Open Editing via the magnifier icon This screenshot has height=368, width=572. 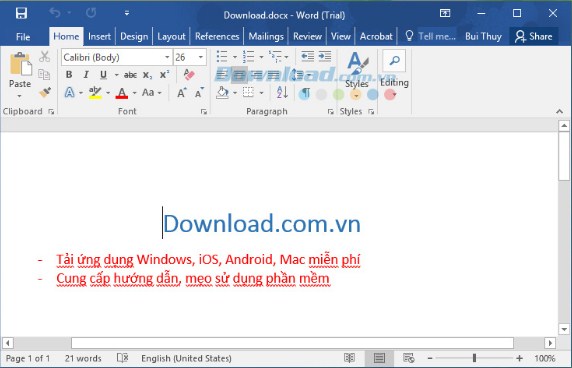(x=394, y=61)
